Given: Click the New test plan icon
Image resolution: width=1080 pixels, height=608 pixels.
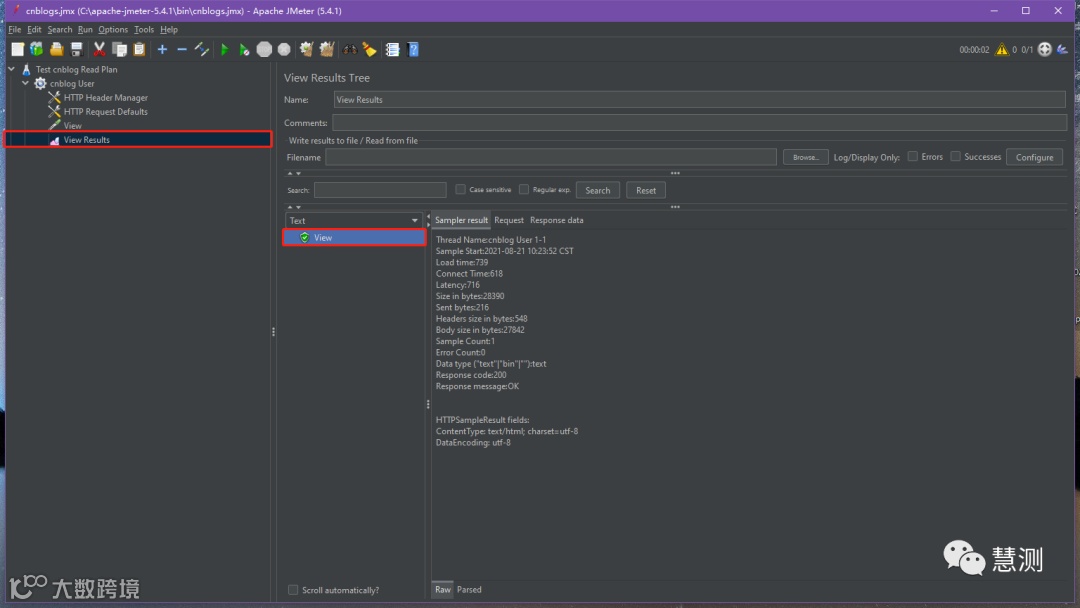Looking at the screenshot, I should point(17,50).
